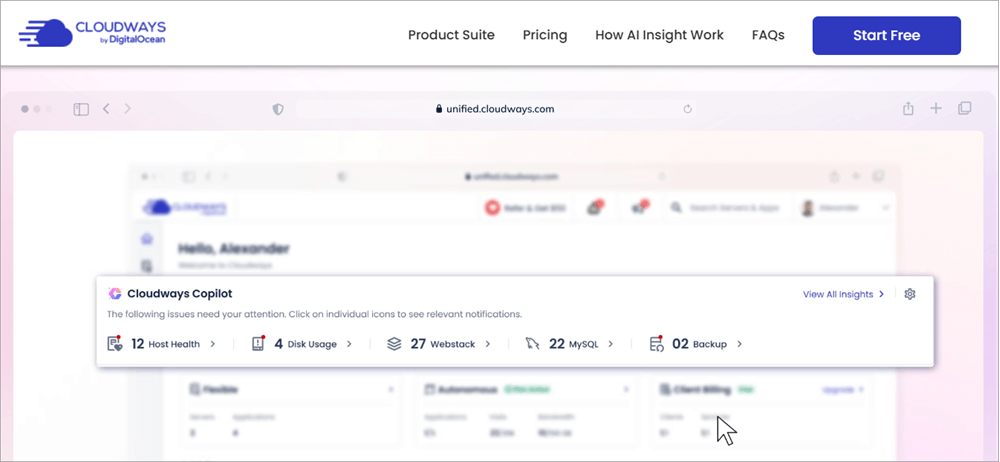Go to the Pricing page
Image resolution: width=1000 pixels, height=462 pixels.
pyautogui.click(x=545, y=35)
